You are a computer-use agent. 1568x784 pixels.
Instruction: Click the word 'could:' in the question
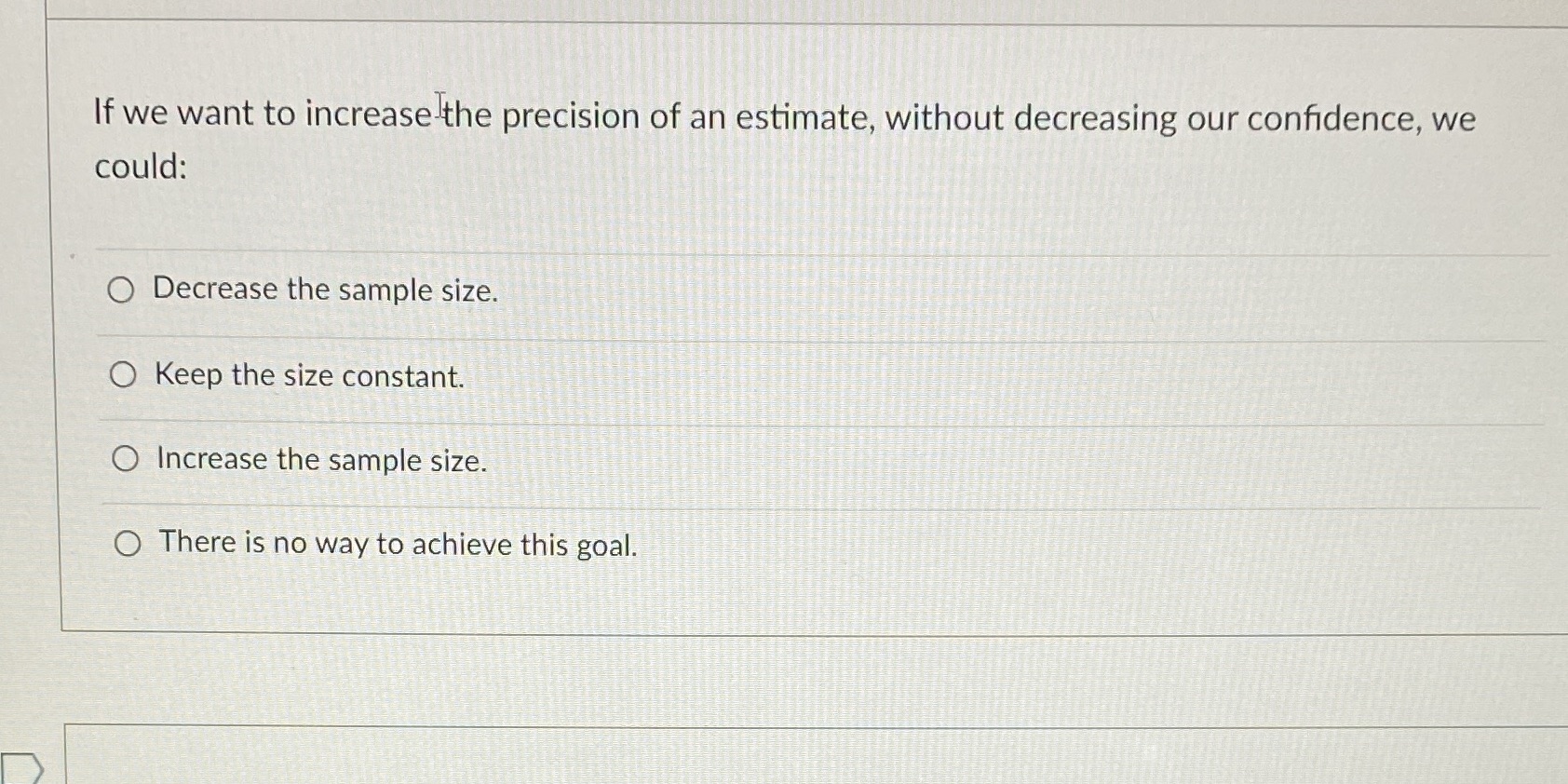pyautogui.click(x=139, y=169)
